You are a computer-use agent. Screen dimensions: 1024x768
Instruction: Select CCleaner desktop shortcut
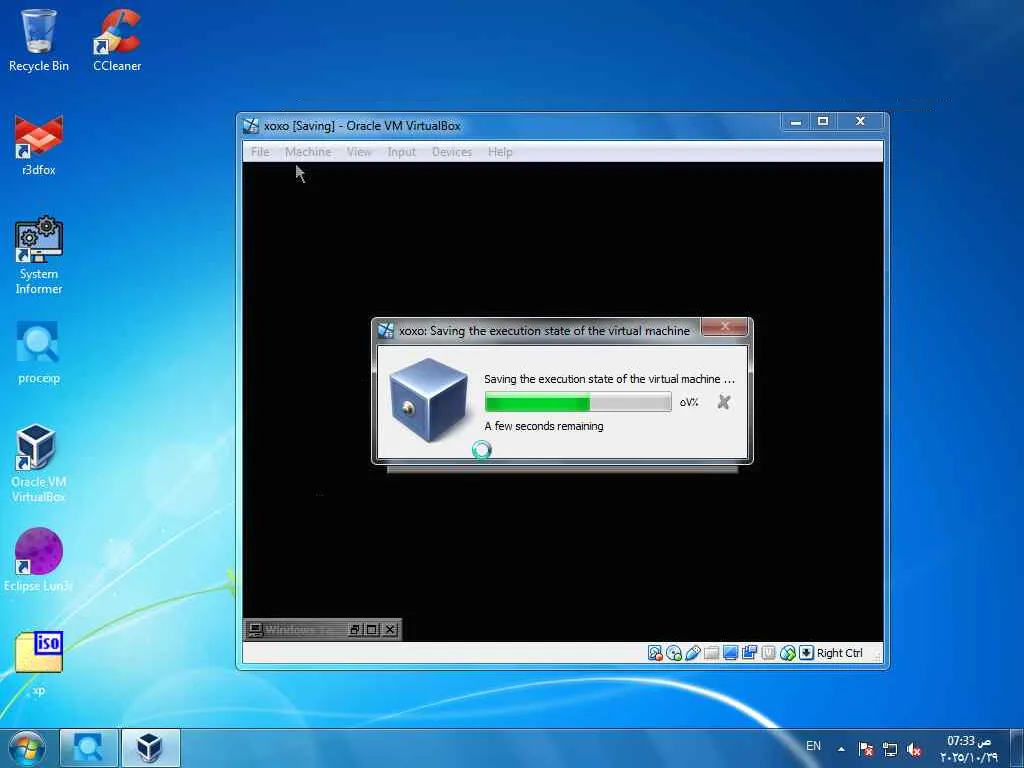(117, 39)
